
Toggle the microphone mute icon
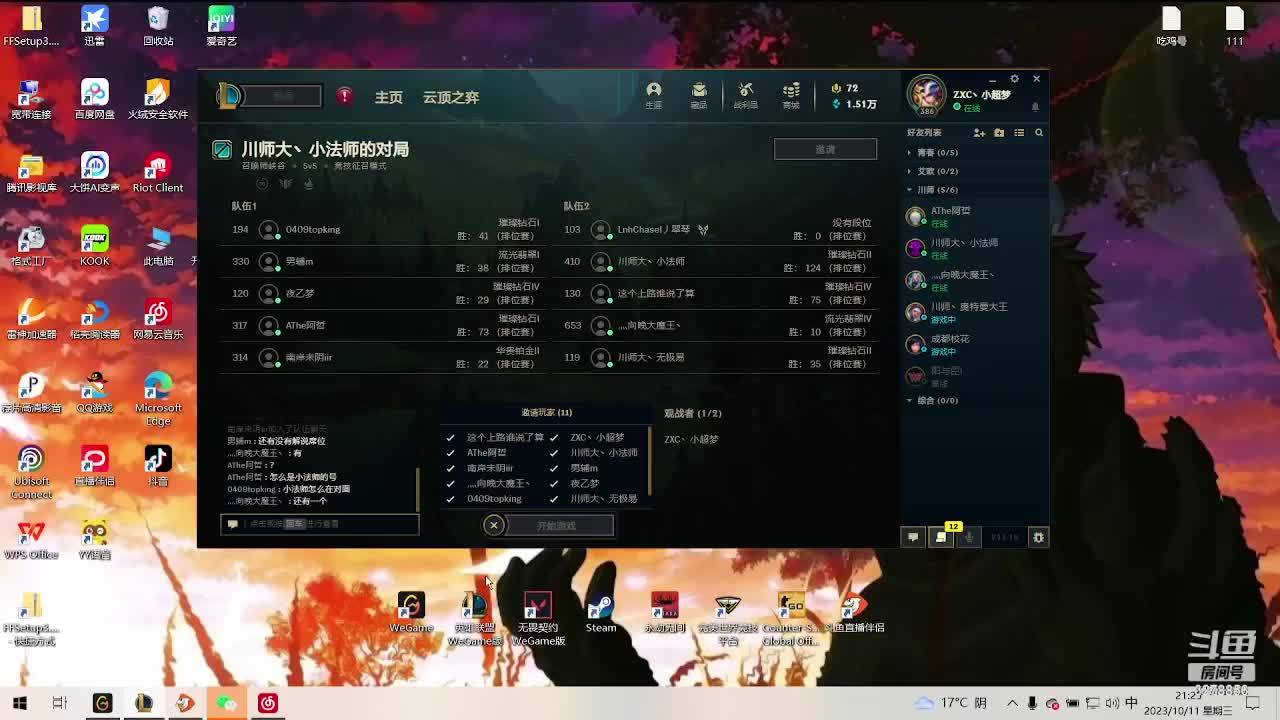(969, 537)
